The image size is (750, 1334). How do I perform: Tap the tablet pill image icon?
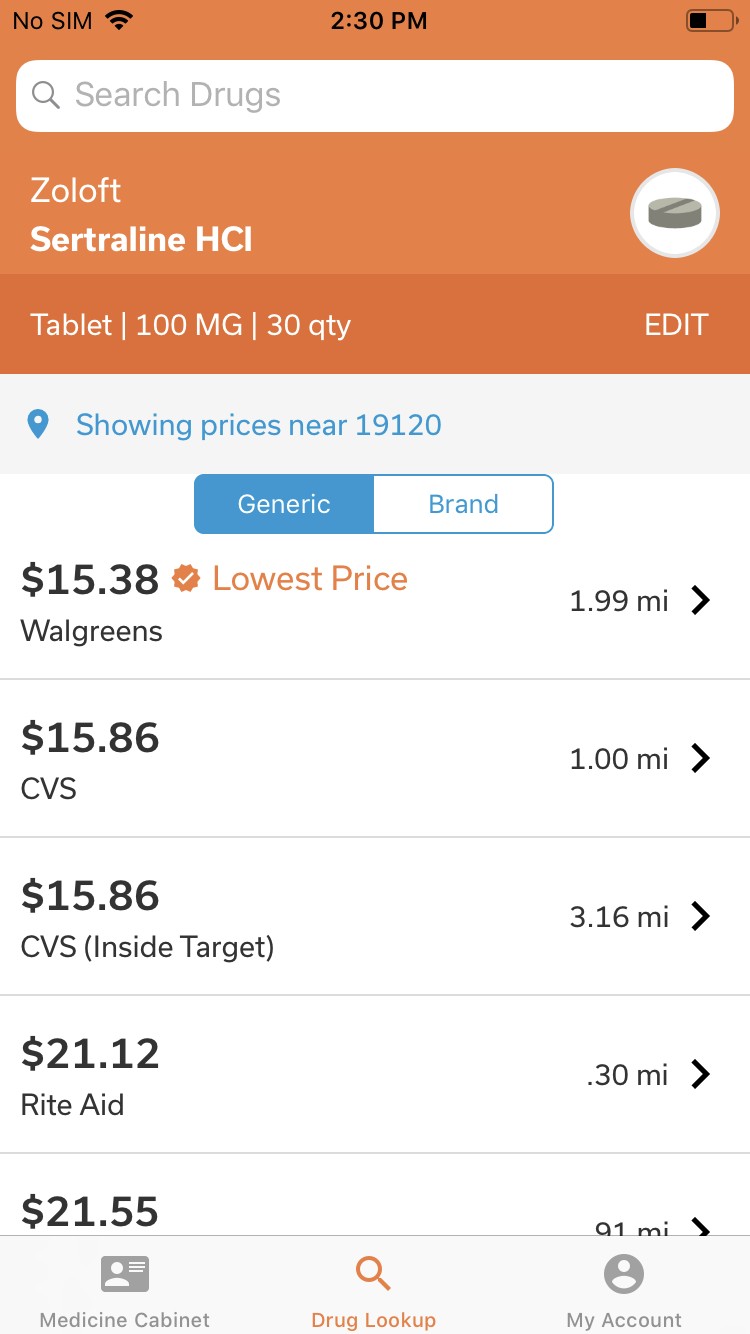tap(675, 213)
